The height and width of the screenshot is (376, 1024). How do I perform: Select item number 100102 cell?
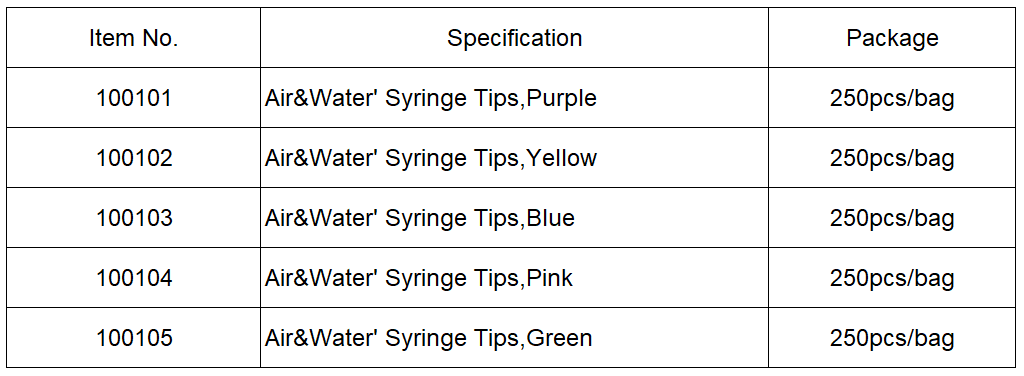tap(133, 158)
